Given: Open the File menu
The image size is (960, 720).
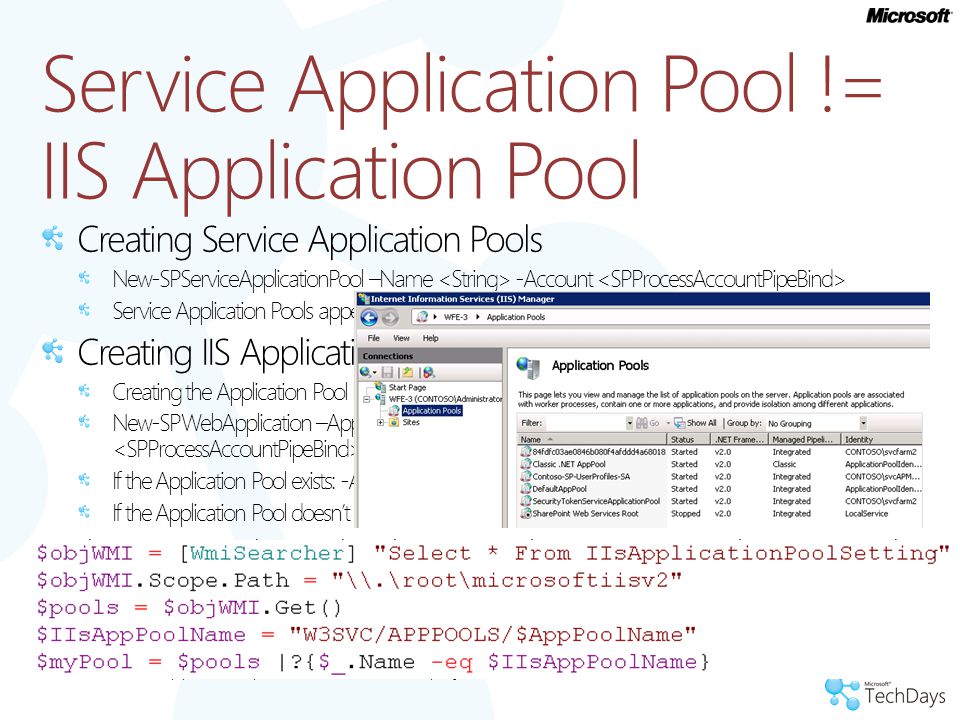Looking at the screenshot, I should [x=373, y=338].
